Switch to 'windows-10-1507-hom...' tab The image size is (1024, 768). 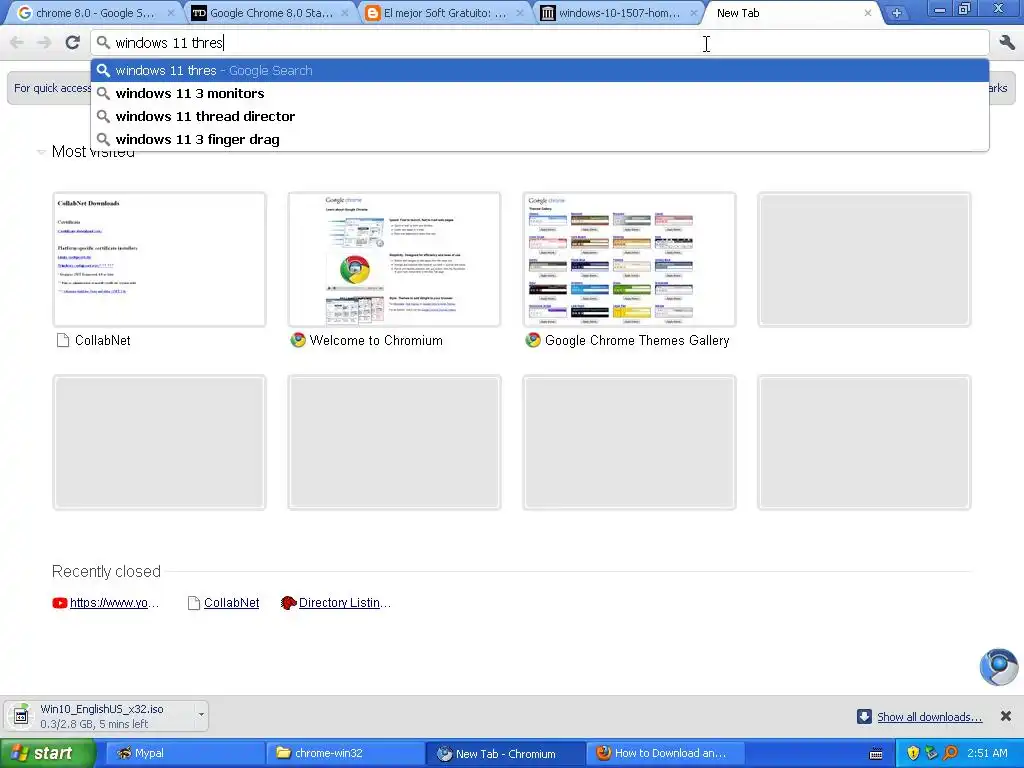point(619,13)
